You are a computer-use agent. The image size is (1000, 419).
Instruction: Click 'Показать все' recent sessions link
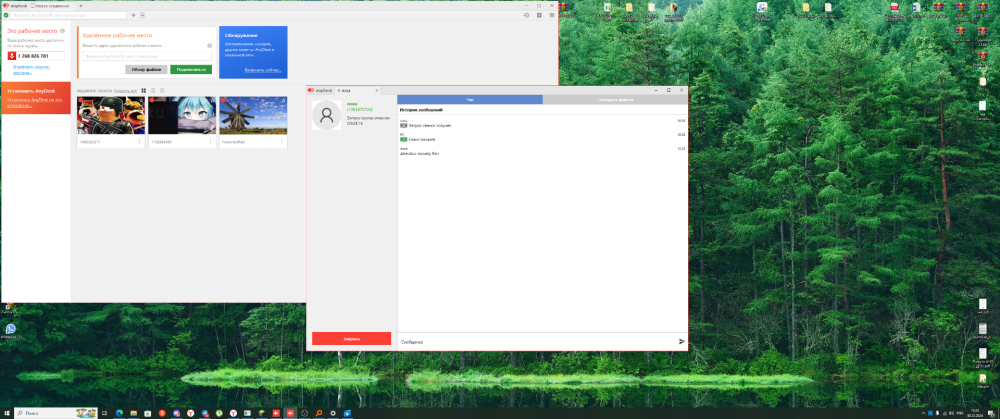point(126,91)
